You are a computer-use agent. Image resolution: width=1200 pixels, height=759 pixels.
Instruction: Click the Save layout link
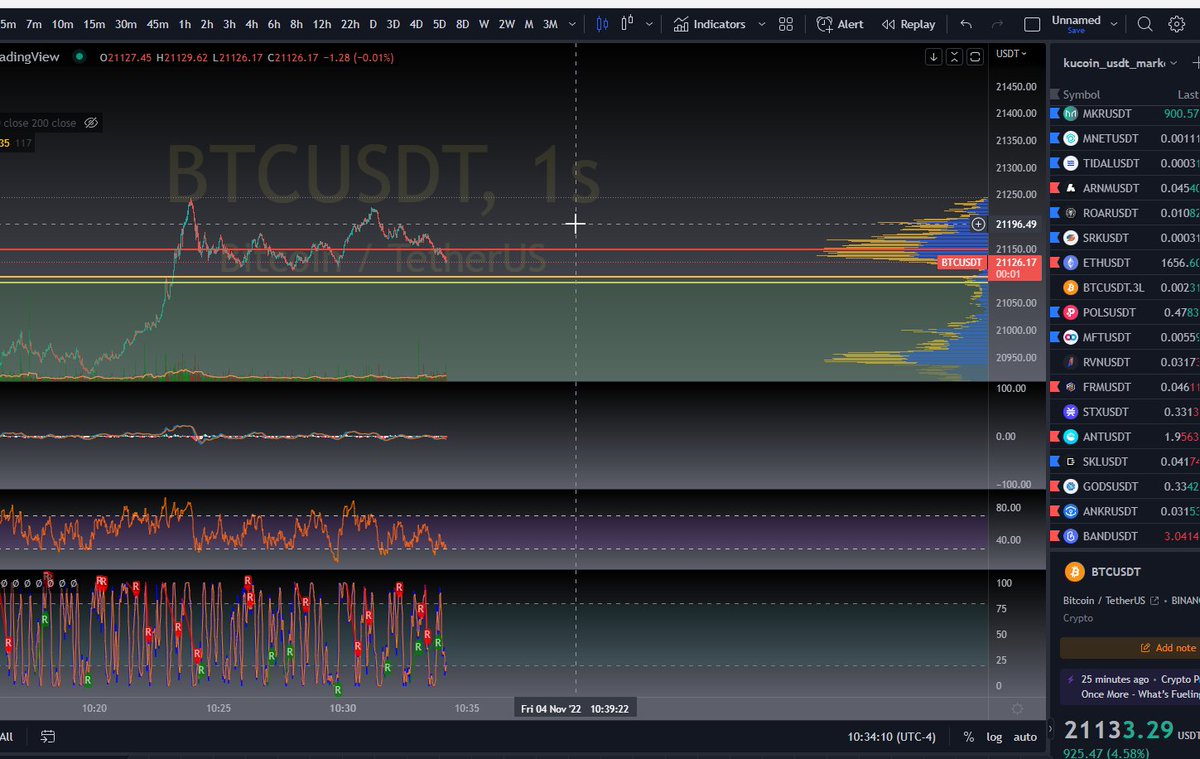pyautogui.click(x=1076, y=31)
